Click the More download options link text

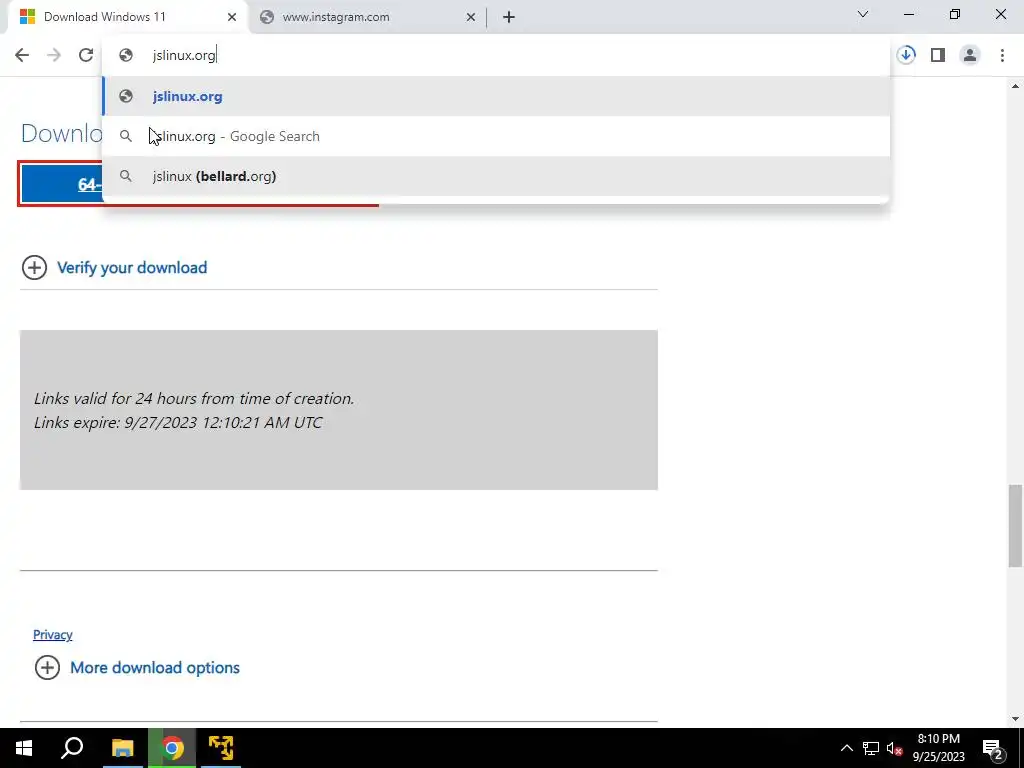(155, 667)
